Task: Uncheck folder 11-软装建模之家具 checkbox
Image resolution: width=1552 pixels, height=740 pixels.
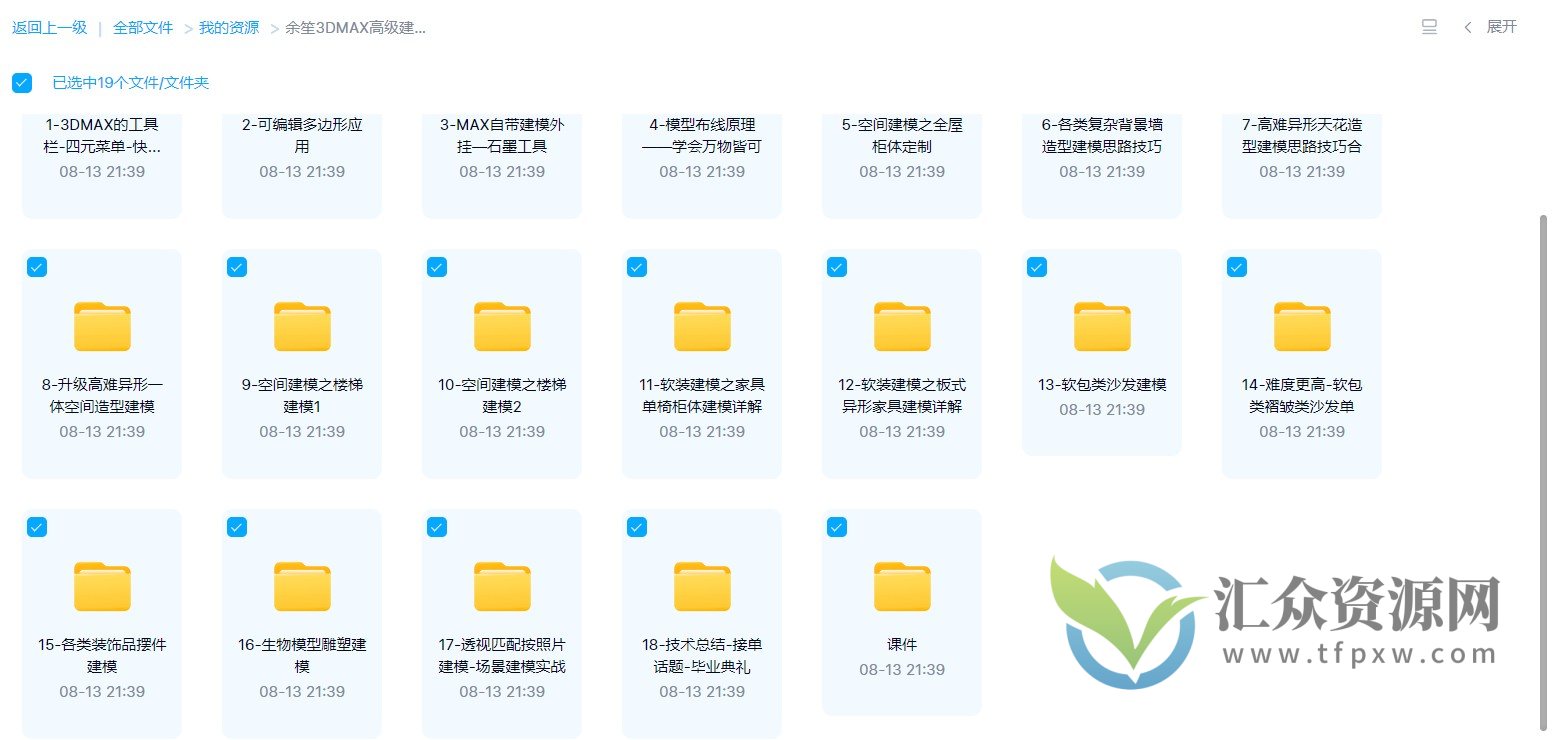Action: [x=637, y=267]
